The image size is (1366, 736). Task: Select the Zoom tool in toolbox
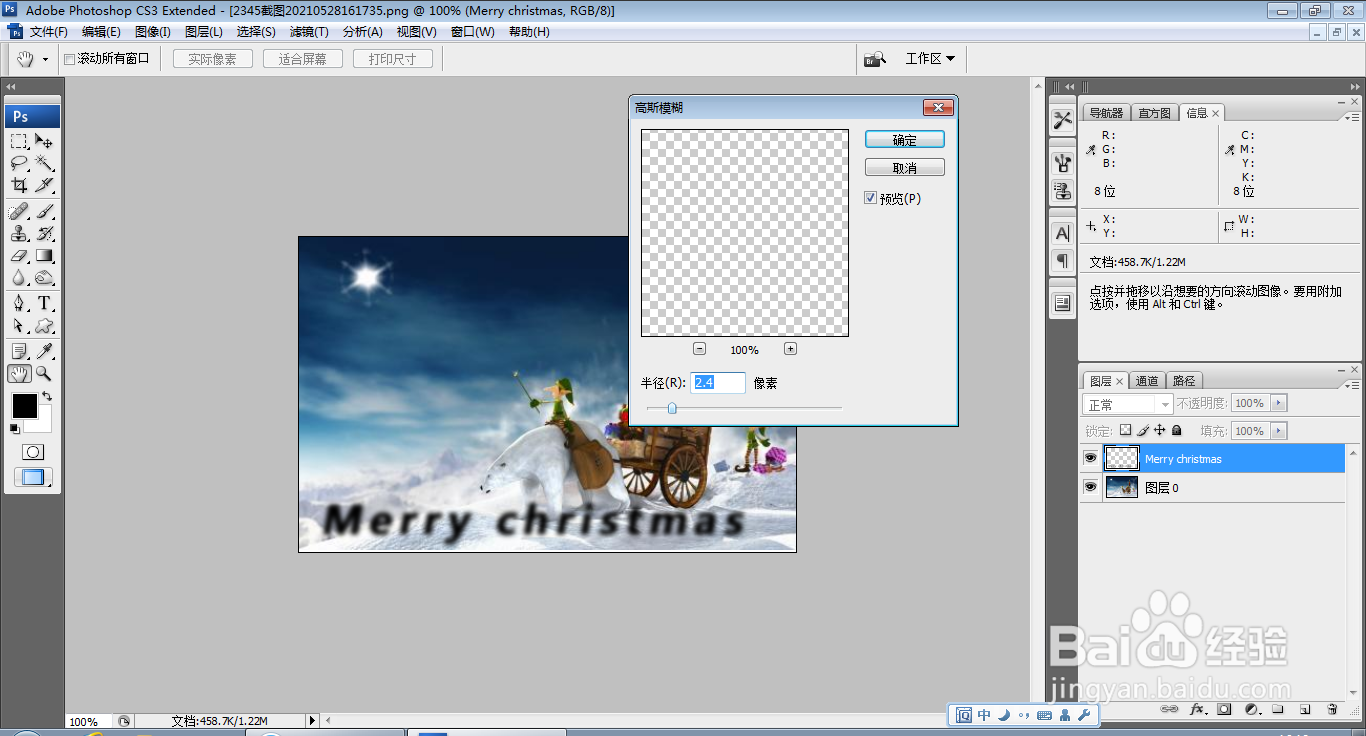click(x=44, y=374)
